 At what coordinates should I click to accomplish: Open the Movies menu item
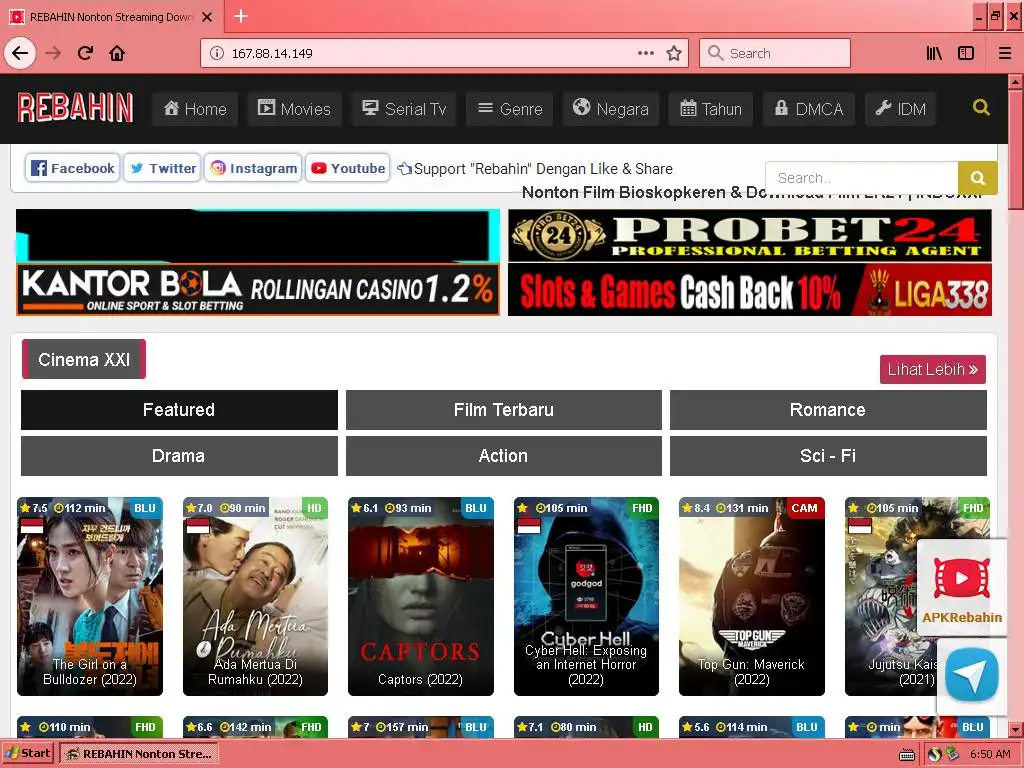pos(294,109)
